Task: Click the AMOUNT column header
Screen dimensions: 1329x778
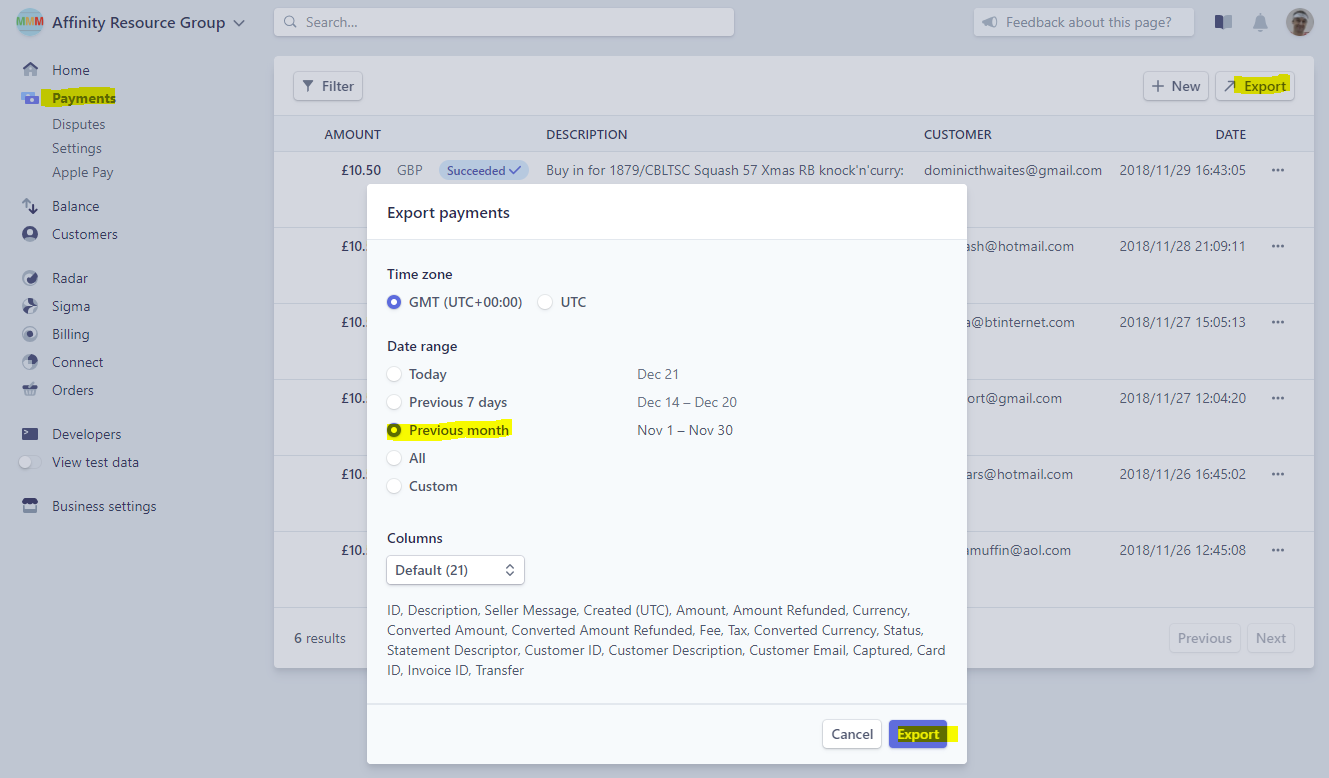Action: (353, 134)
